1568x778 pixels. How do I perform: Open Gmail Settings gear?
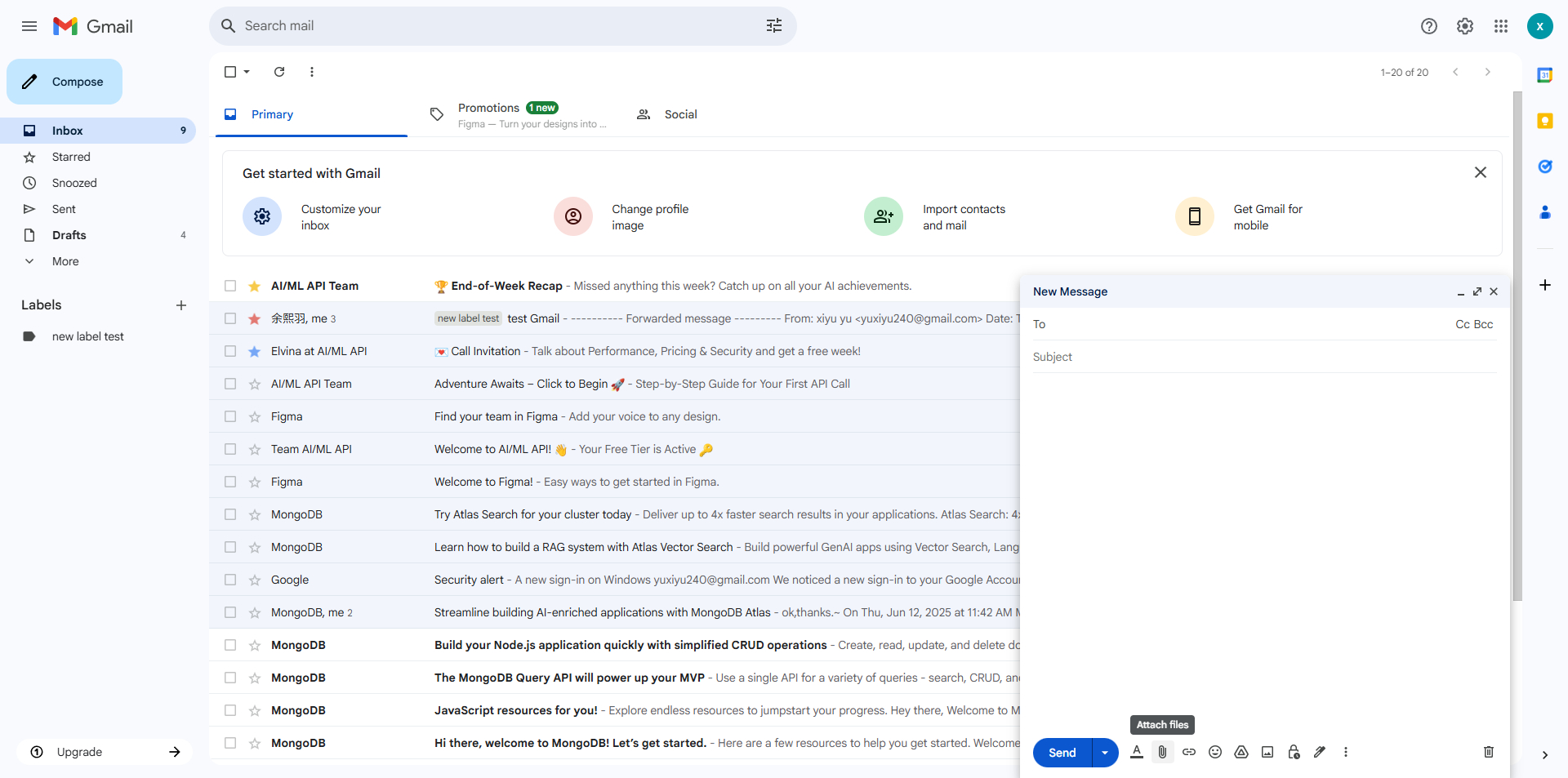click(1465, 26)
